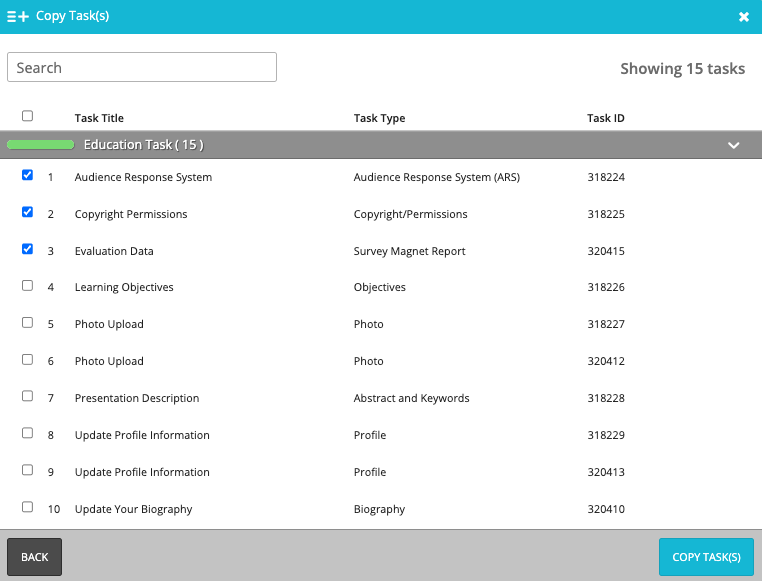Click the Biography task type
Viewport: 762px width, 581px height.
pos(380,509)
